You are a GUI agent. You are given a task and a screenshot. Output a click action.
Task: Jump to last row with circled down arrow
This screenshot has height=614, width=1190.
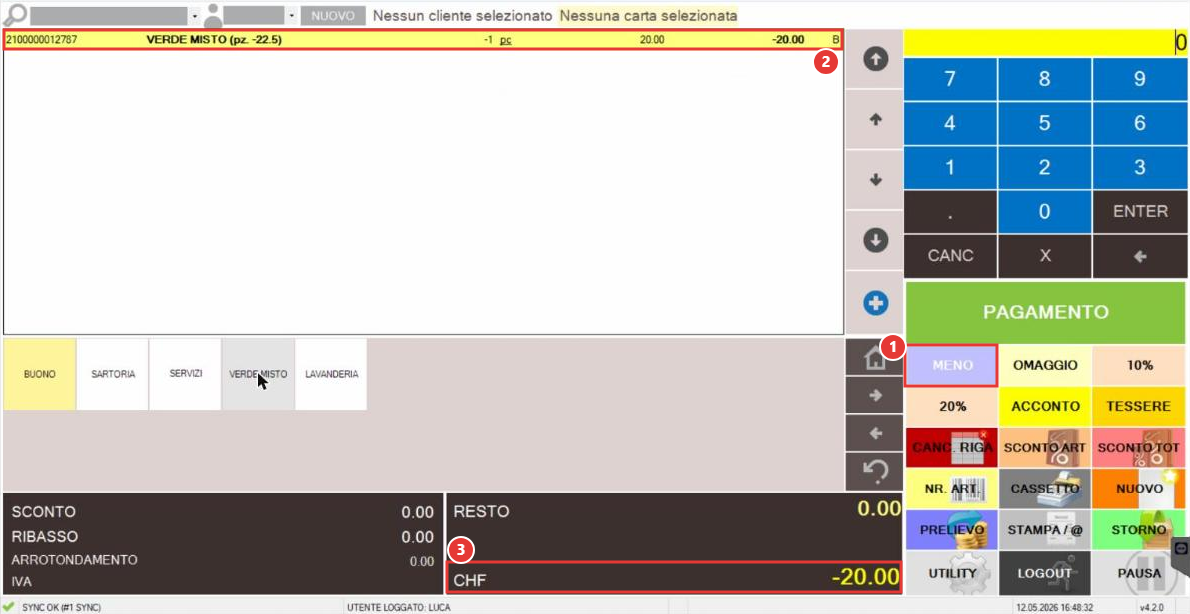coord(876,241)
